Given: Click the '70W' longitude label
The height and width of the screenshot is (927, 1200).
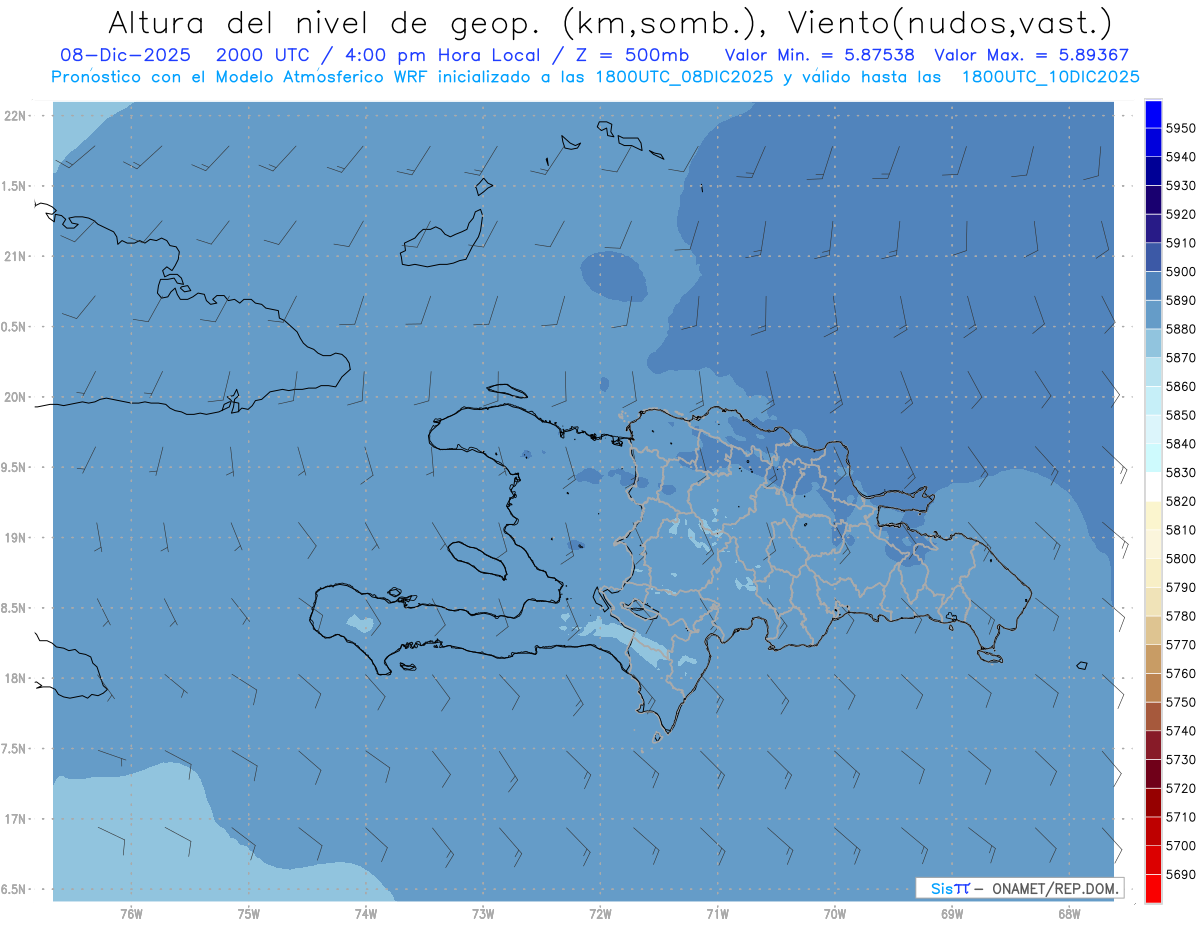Looking at the screenshot, I should (835, 914).
